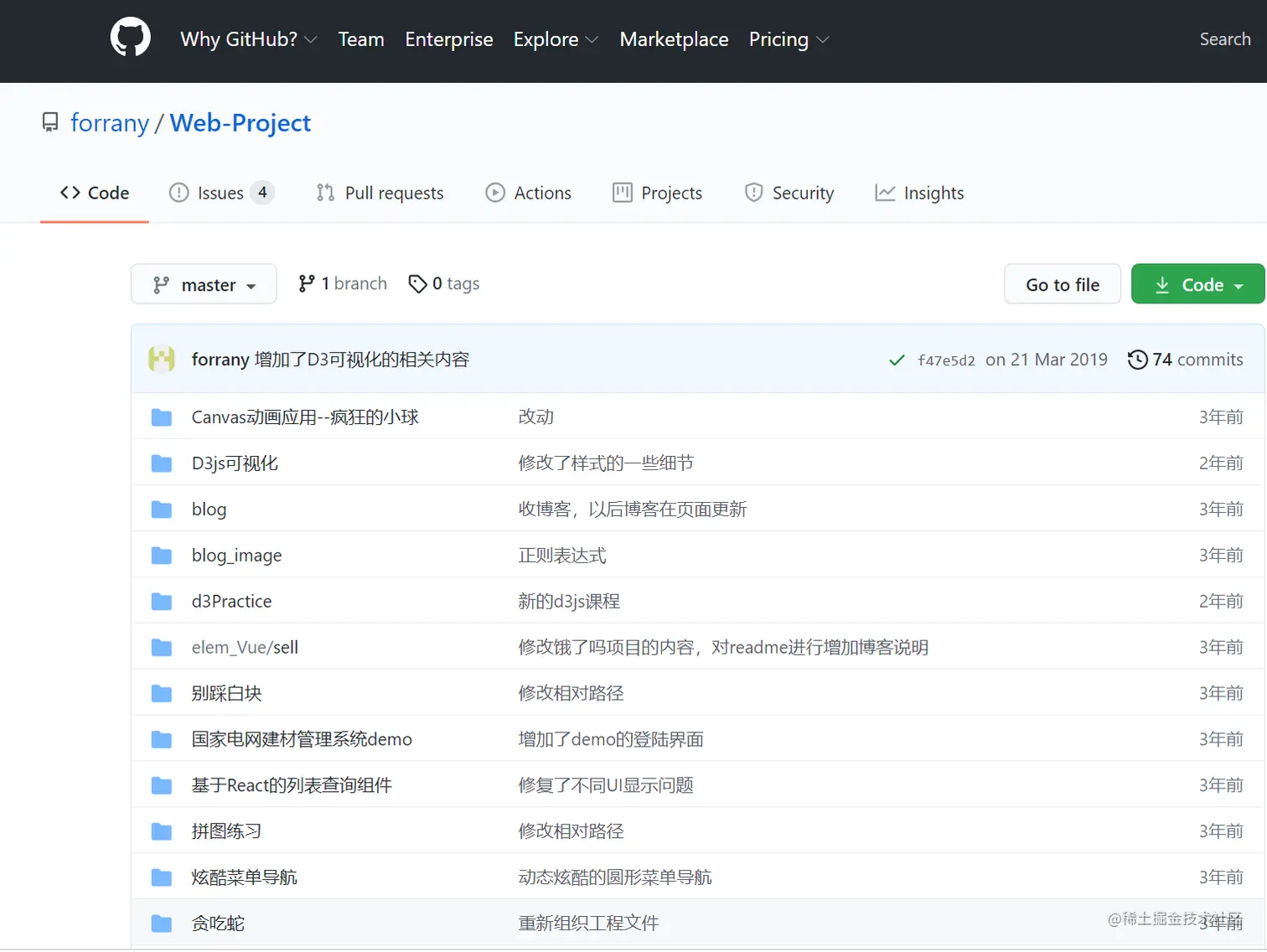Click the commit history clock icon
Screen dimensions: 1267x952
tap(1137, 360)
